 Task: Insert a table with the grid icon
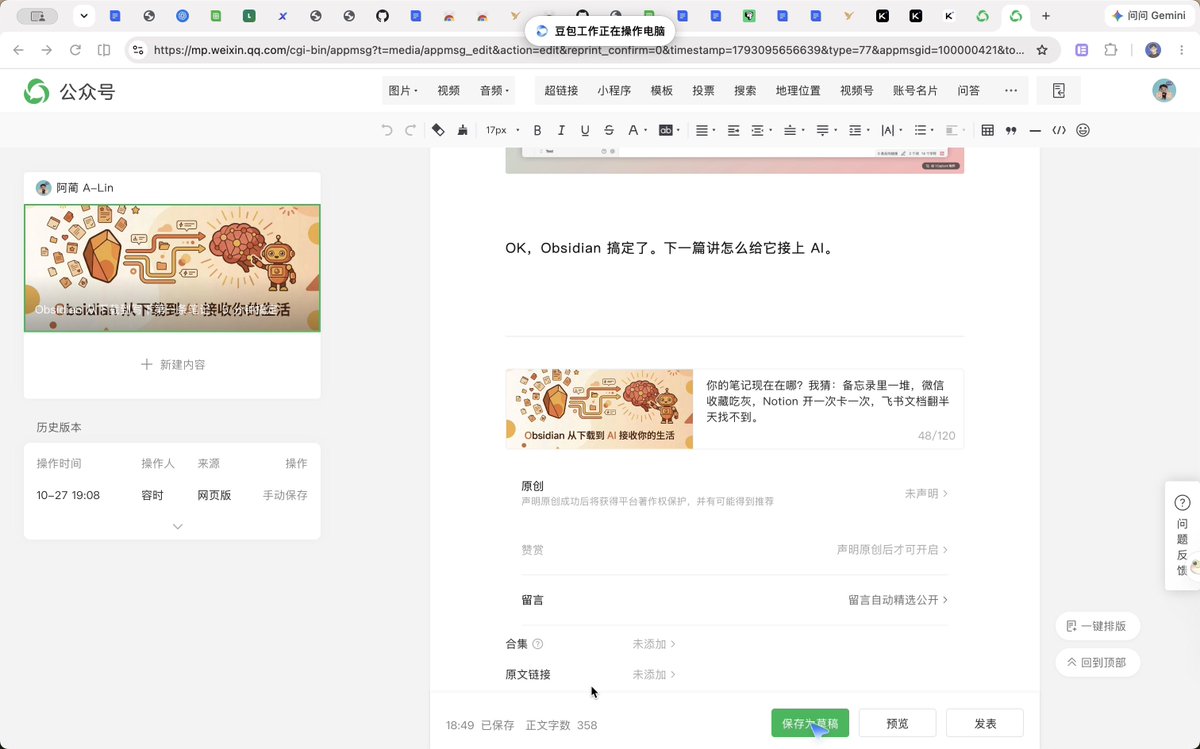pyautogui.click(x=988, y=130)
